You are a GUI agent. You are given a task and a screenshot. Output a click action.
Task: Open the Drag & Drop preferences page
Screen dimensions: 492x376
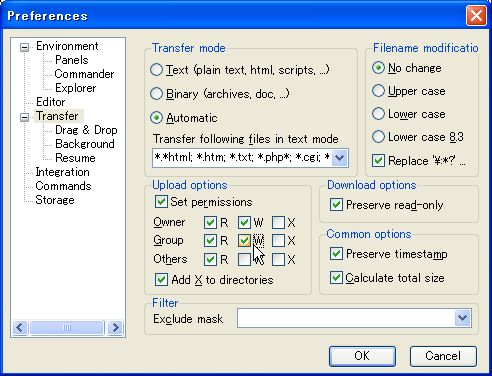tap(86, 130)
